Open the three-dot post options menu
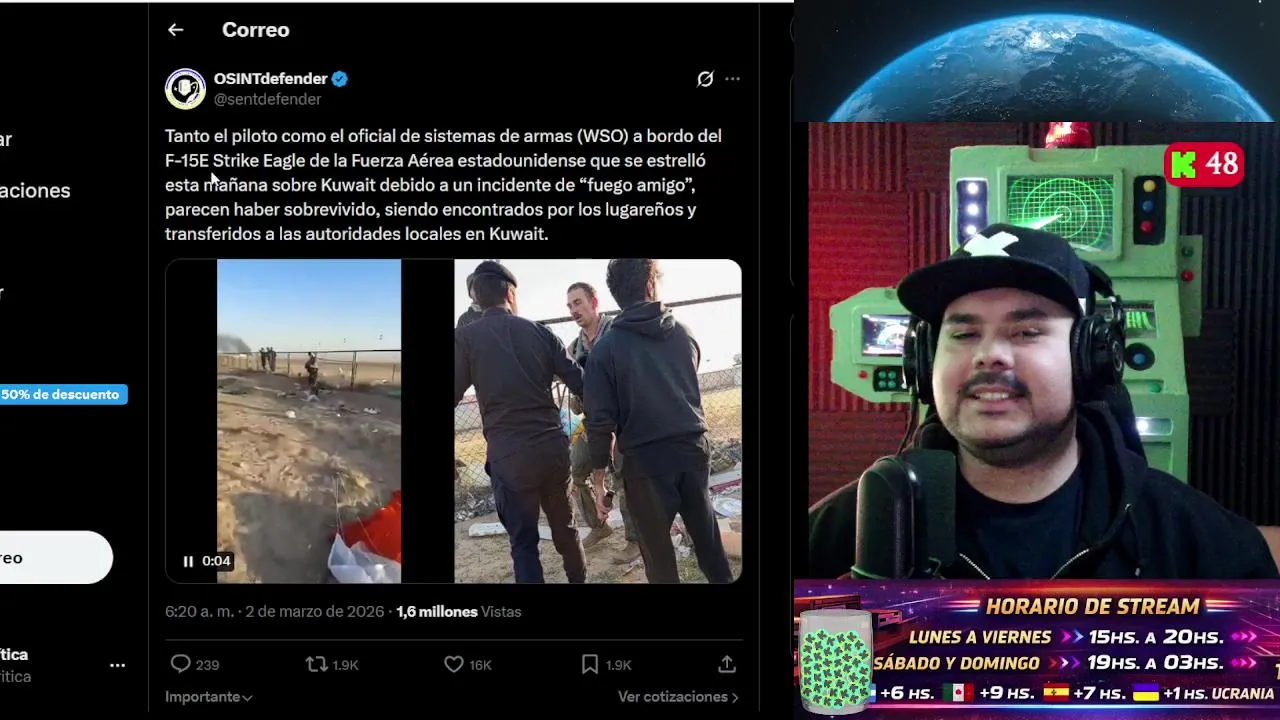Screen dimensions: 1280x720 732,79
